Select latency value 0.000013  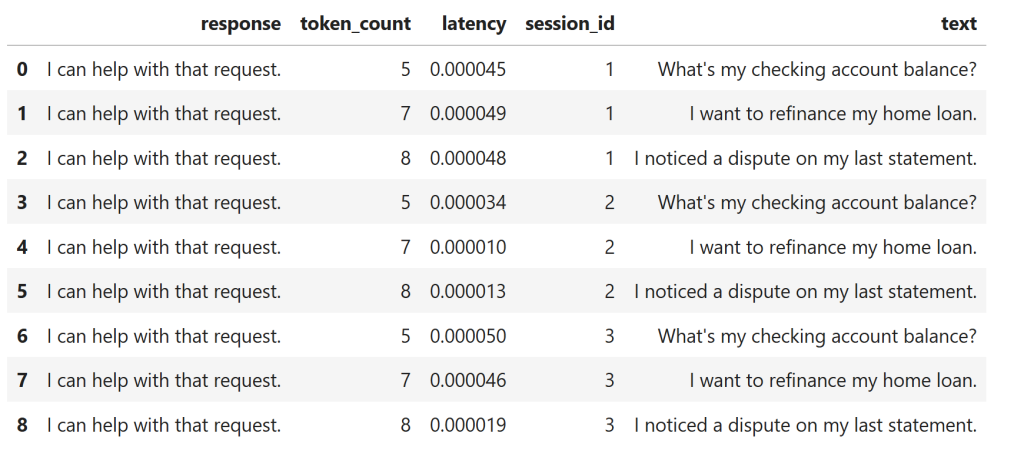coord(468,291)
